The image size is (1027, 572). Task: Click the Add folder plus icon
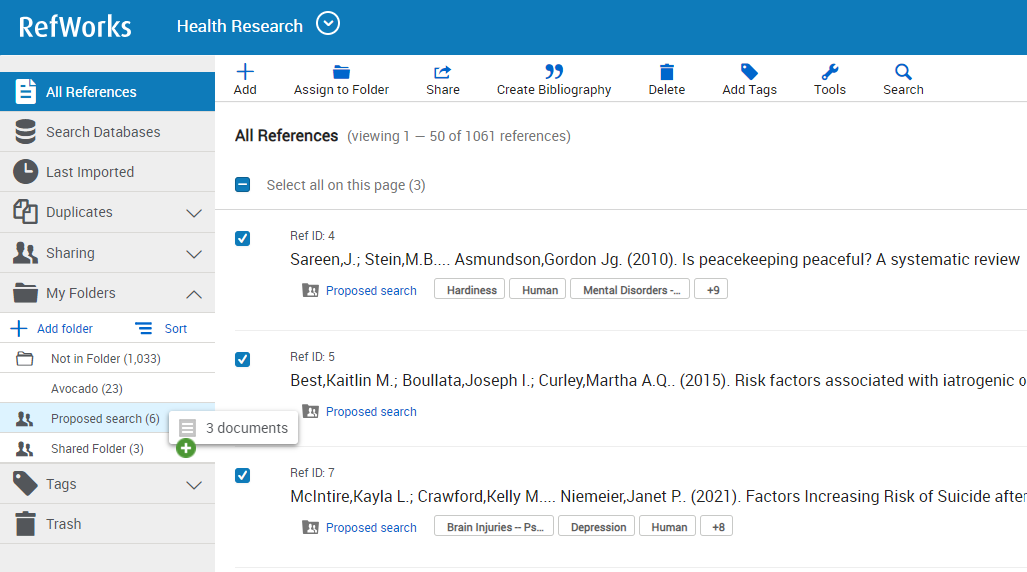point(19,328)
